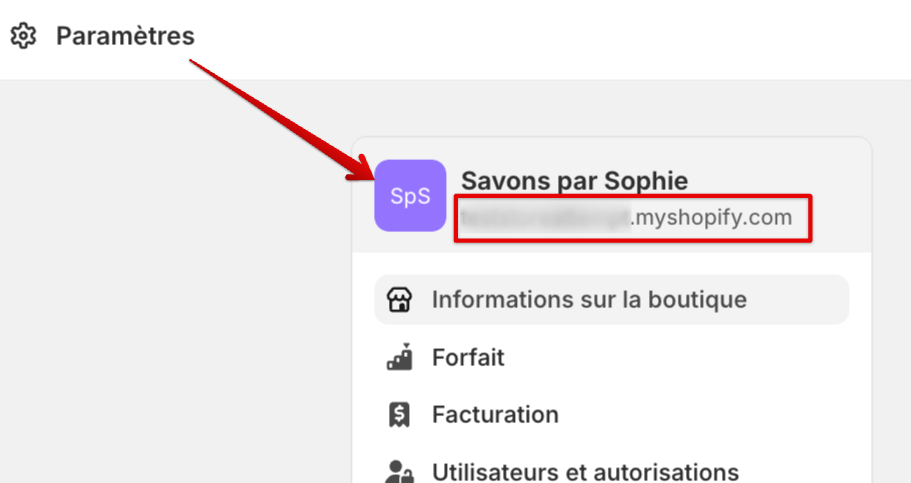
Task: Click the purple SpS store avatar
Action: point(410,196)
